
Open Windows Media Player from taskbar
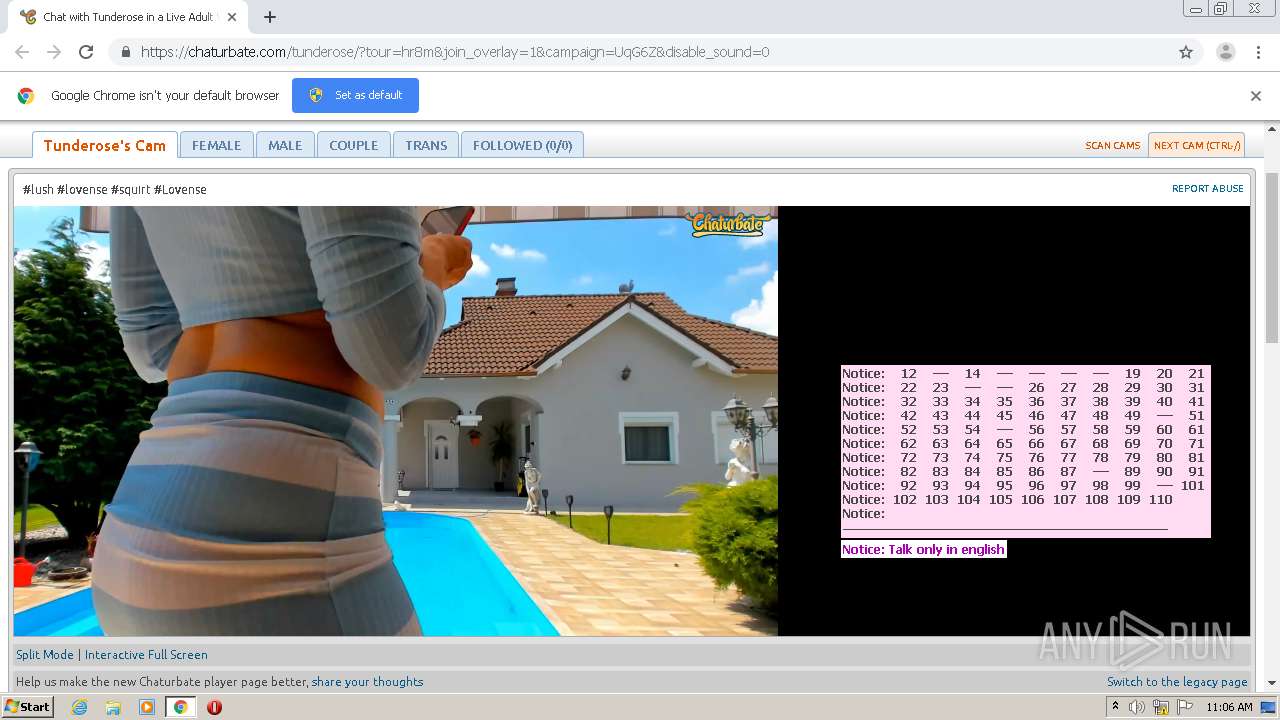[147, 707]
